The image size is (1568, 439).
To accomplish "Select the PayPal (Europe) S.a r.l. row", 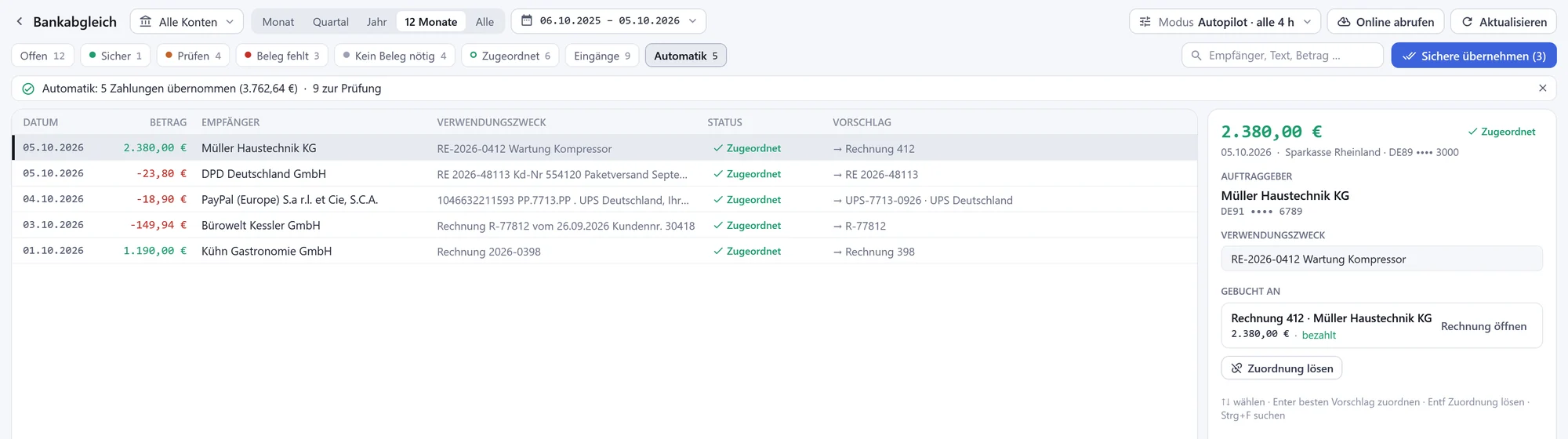I will tap(604, 199).
